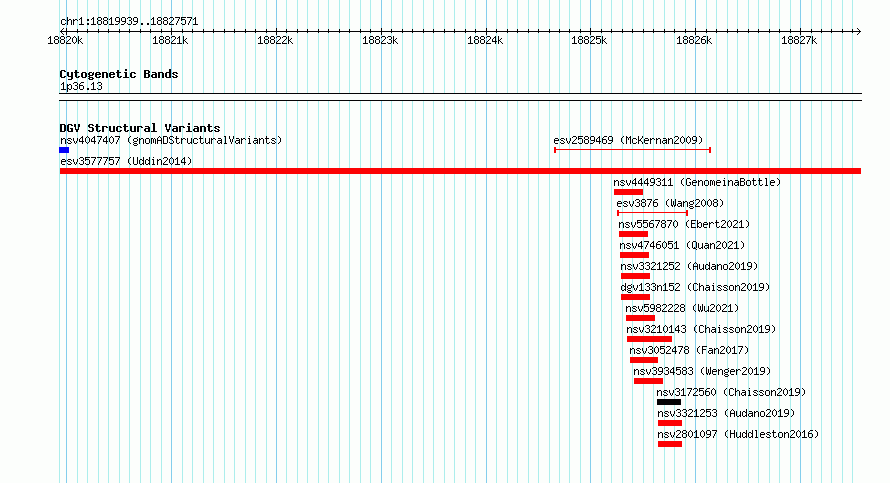Click the esv2589469 thin red span line
The height and width of the screenshot is (483, 890).
point(632,150)
